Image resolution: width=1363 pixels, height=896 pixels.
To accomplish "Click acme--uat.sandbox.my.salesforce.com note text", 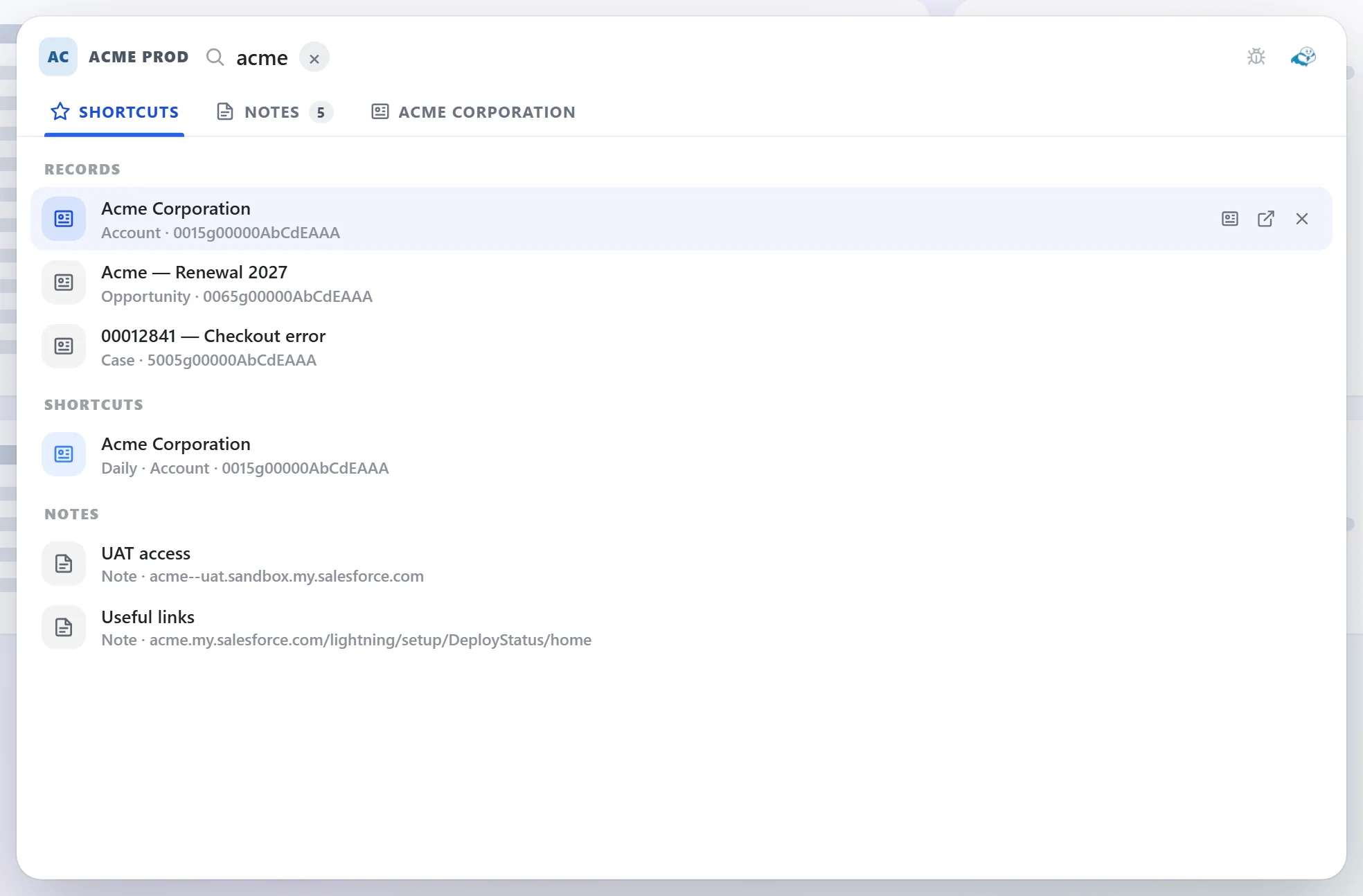I will (x=287, y=576).
